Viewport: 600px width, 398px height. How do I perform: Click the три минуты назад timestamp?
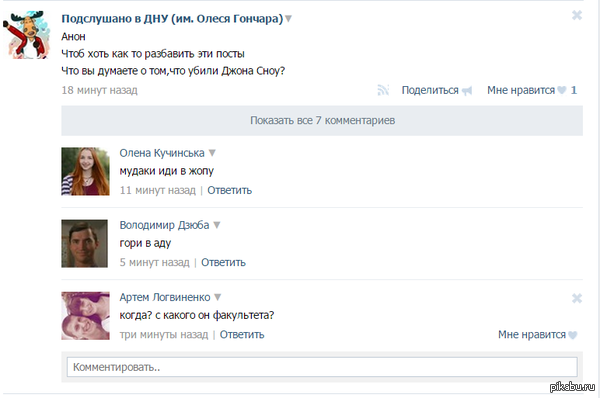164,334
